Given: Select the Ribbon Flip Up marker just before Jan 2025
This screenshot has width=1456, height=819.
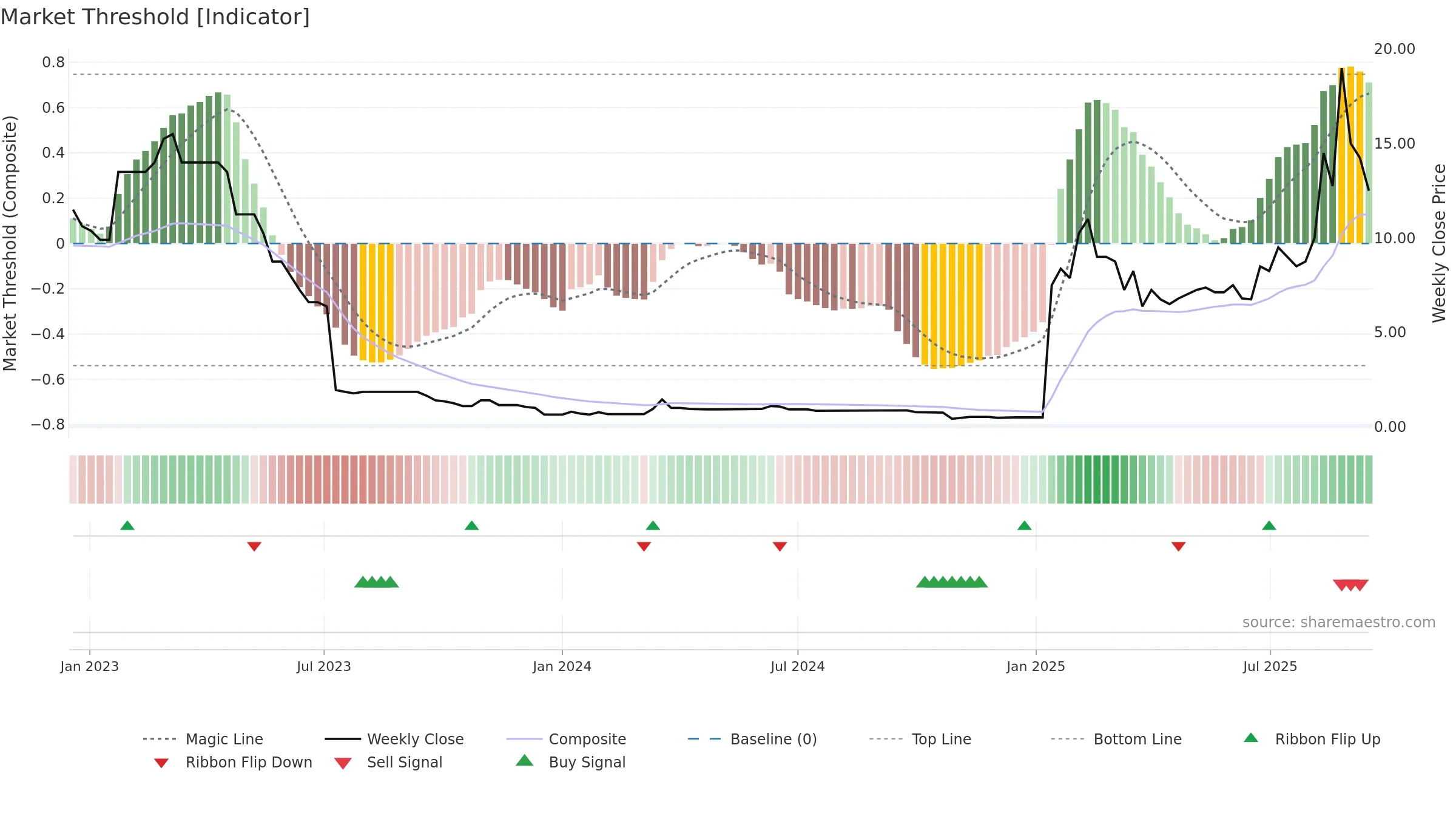Looking at the screenshot, I should click(1024, 525).
